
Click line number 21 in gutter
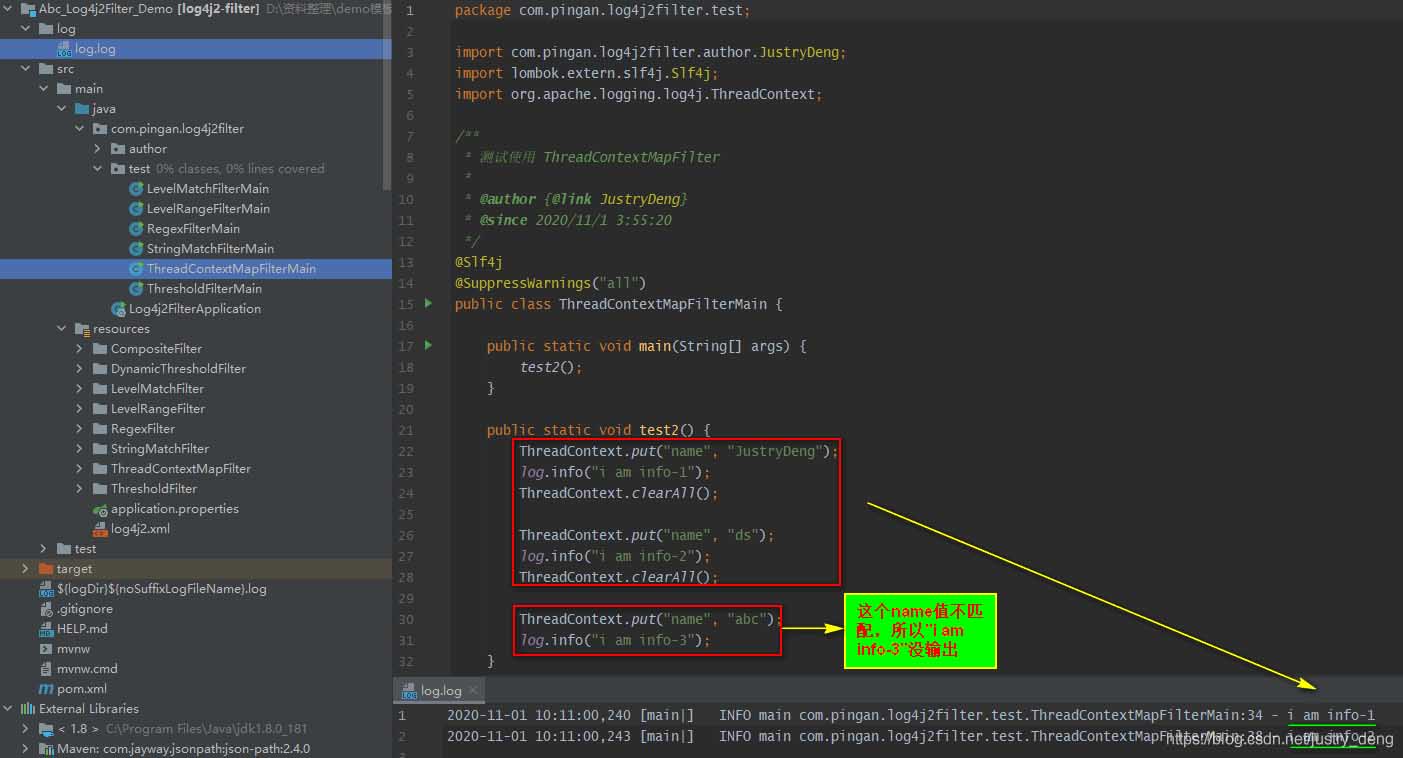click(405, 430)
